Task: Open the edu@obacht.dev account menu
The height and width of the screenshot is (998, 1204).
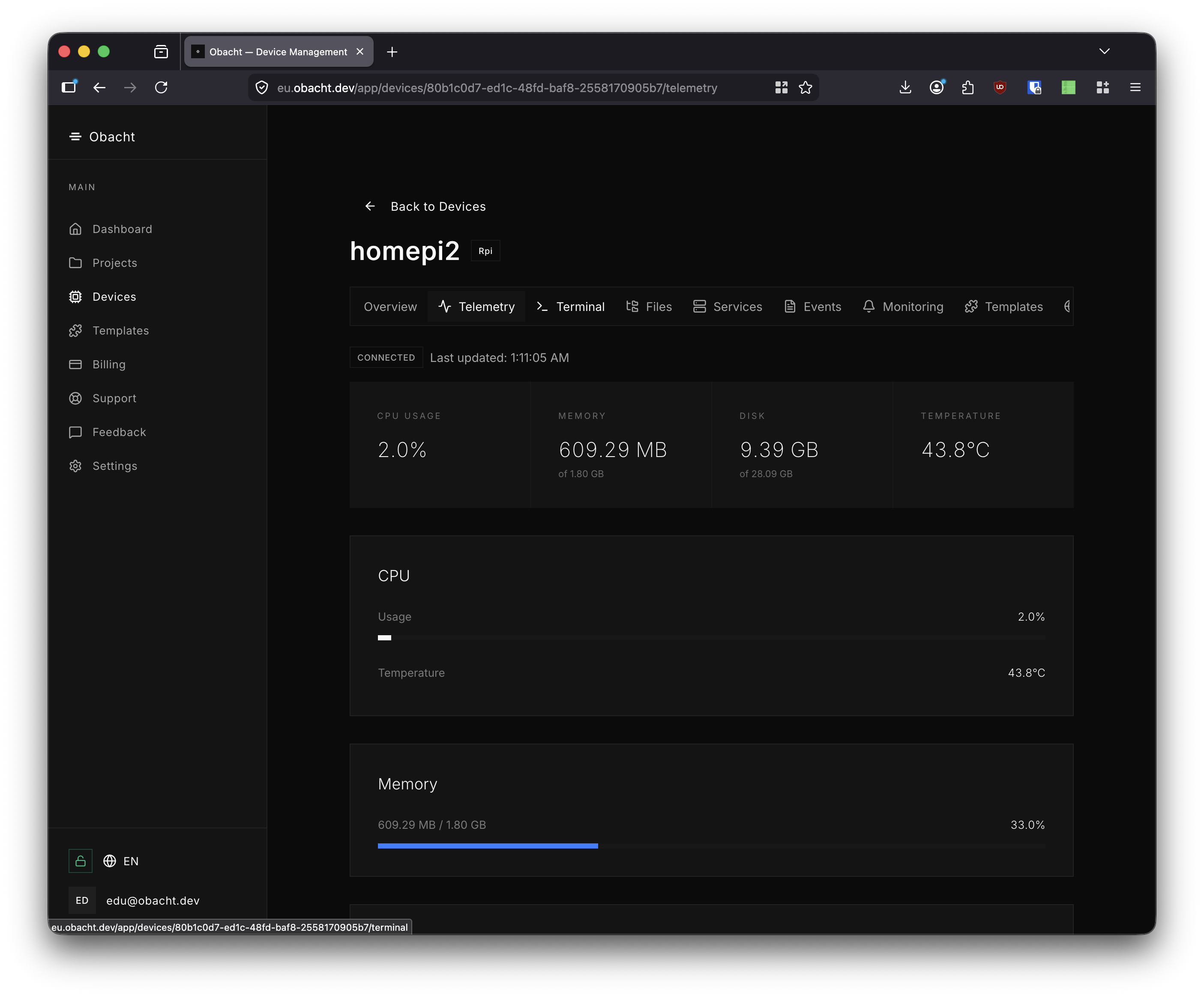Action: tap(153, 900)
